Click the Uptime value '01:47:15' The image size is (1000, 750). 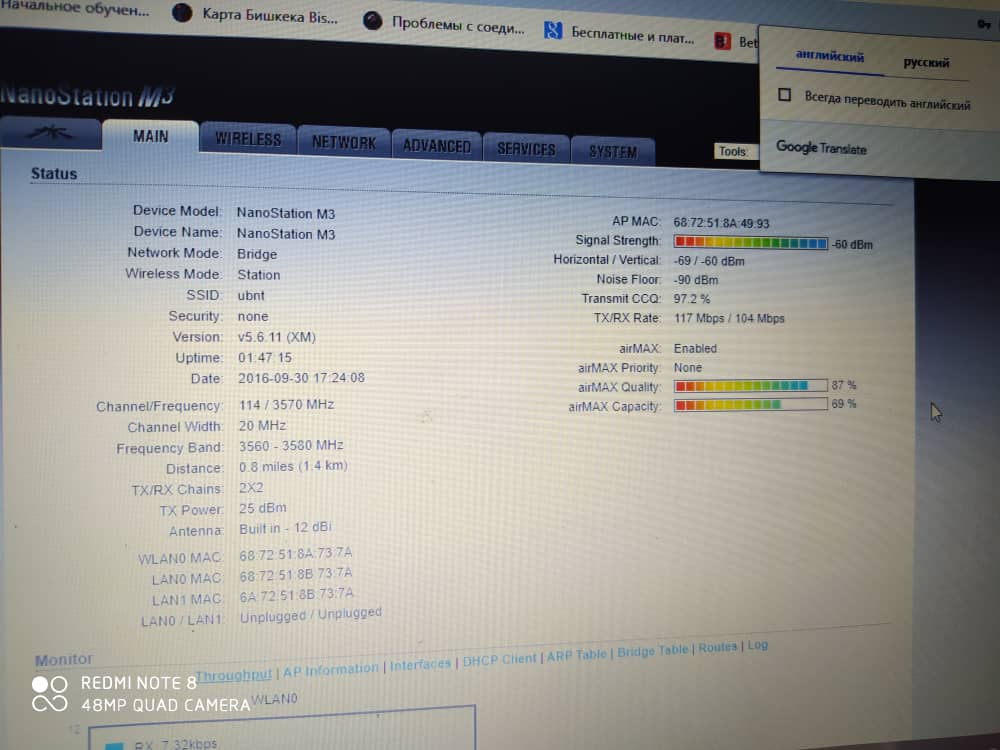tap(265, 357)
